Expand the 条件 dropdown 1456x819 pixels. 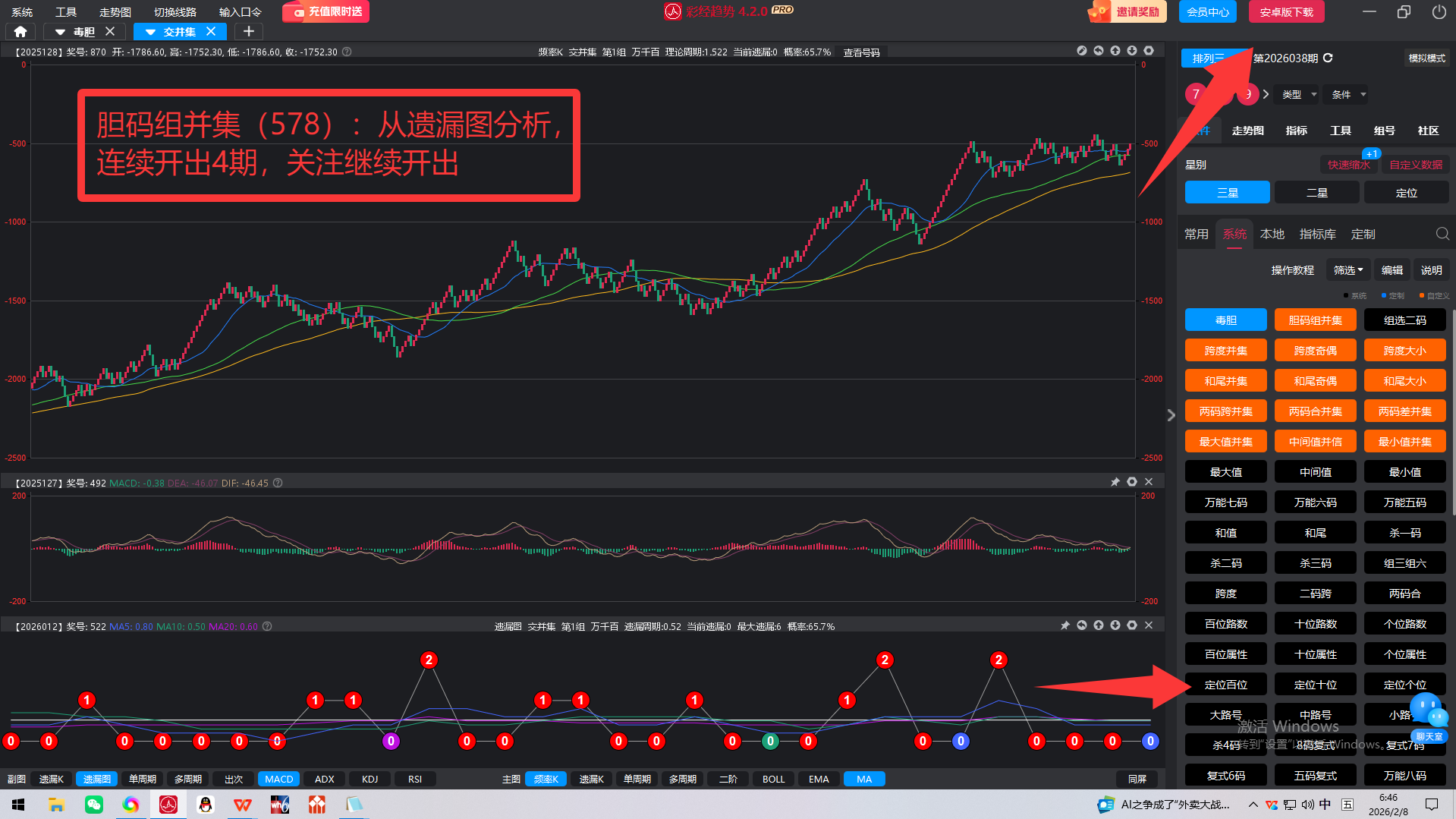tap(1348, 95)
